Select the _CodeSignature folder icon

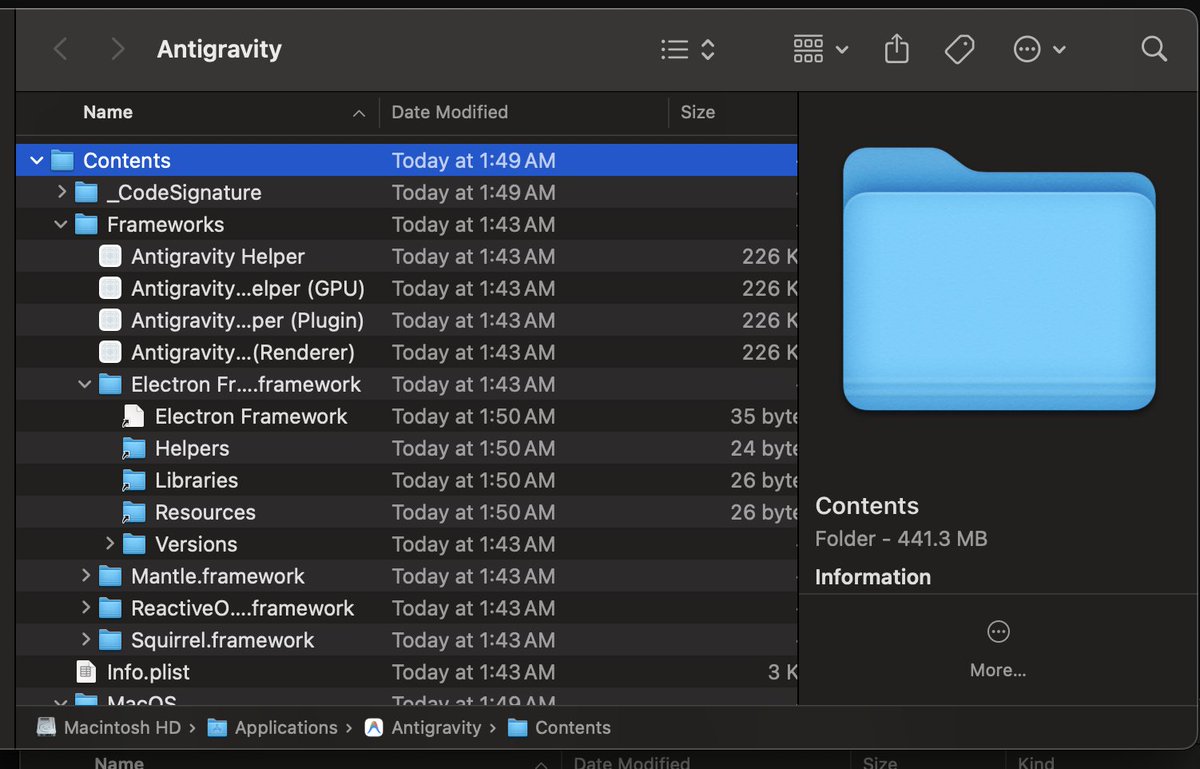point(87,192)
